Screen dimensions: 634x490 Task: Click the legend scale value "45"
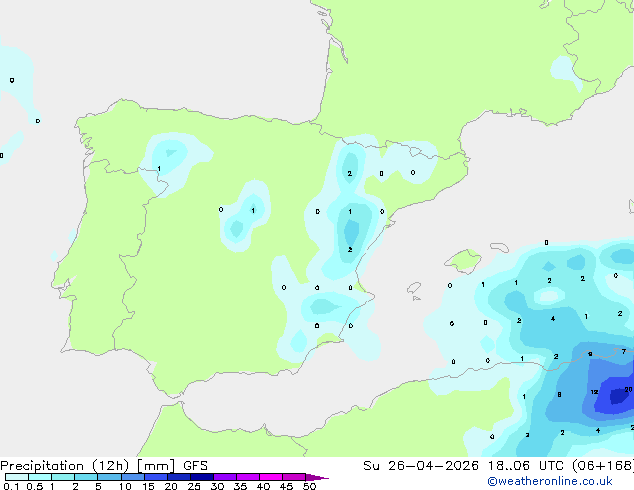[x=286, y=486]
